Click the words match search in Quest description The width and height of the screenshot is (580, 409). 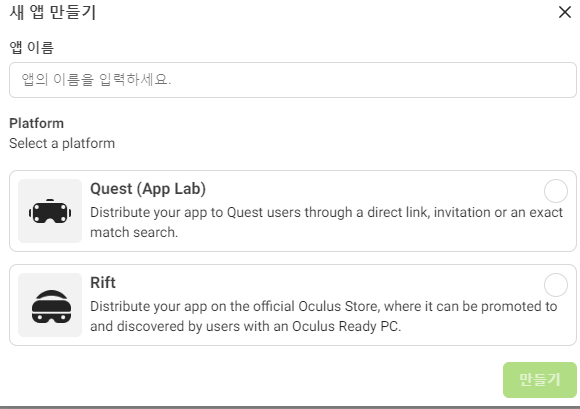point(134,232)
